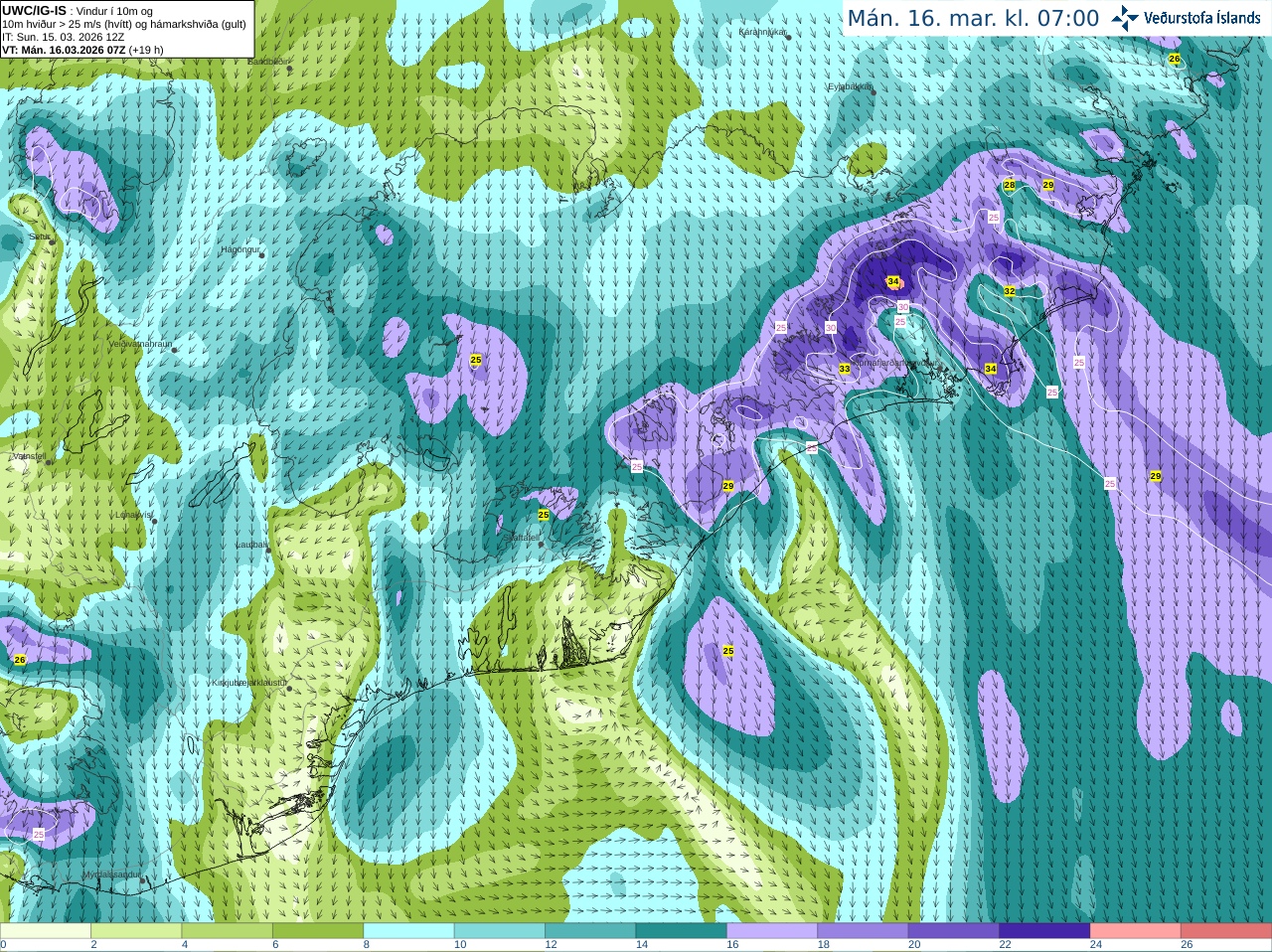Image resolution: width=1272 pixels, height=952 pixels.
Task: Click the yellow 26 marker near the Veðurstofa logo
Action: point(1175,60)
